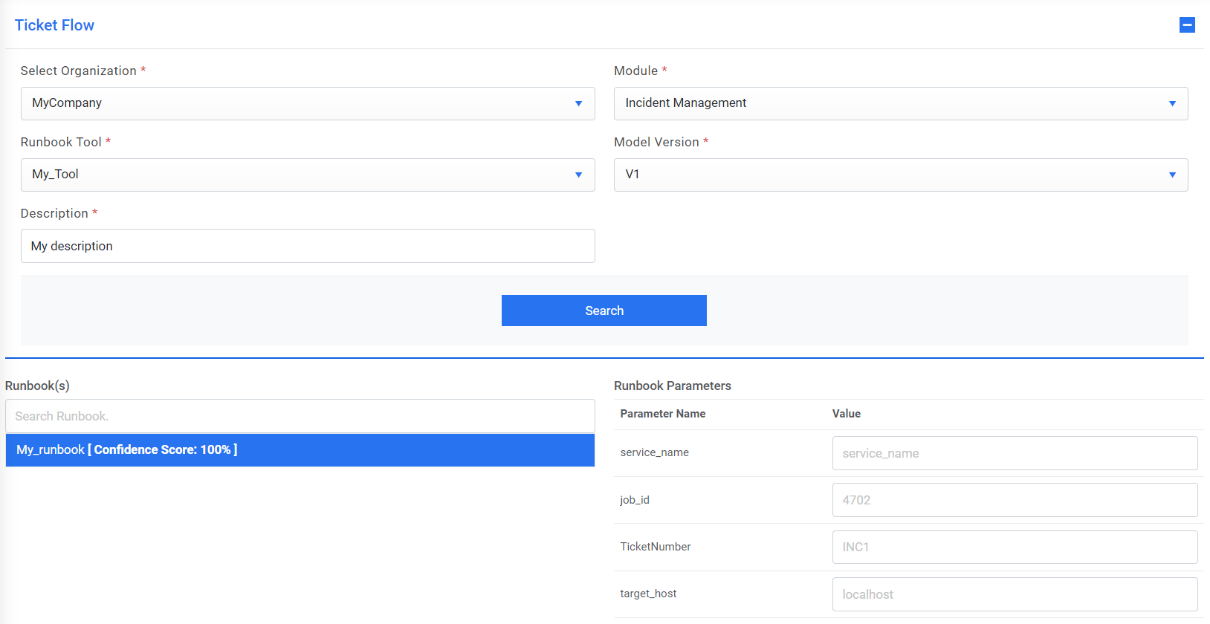Click the Value column header
Viewport: 1210px width, 624px height.
coord(846,414)
